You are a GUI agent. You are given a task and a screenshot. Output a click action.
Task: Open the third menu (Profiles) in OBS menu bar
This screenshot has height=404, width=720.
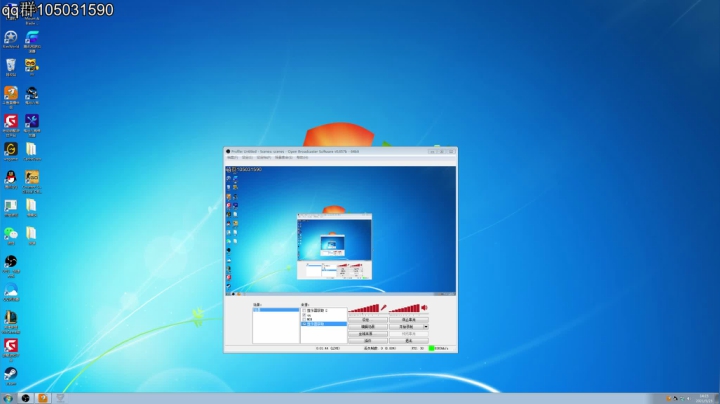click(x=264, y=157)
